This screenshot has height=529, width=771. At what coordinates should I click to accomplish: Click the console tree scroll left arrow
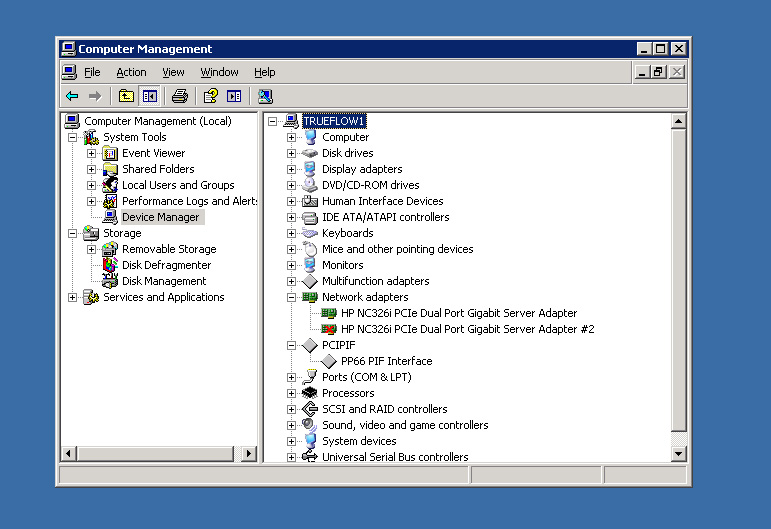point(69,453)
